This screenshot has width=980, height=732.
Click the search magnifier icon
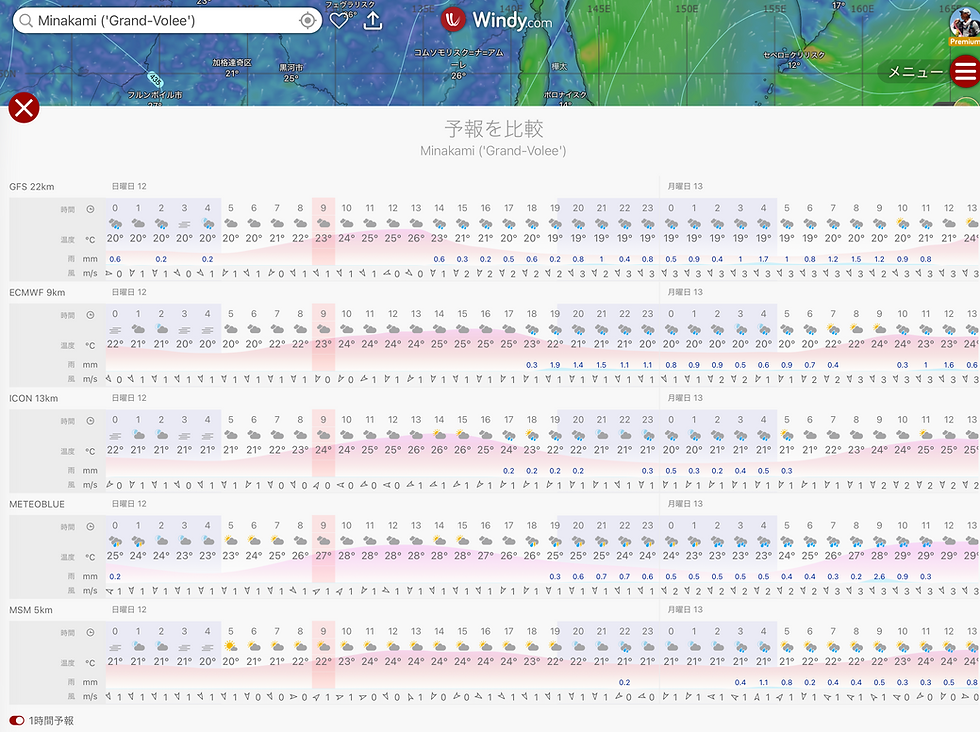26,21
